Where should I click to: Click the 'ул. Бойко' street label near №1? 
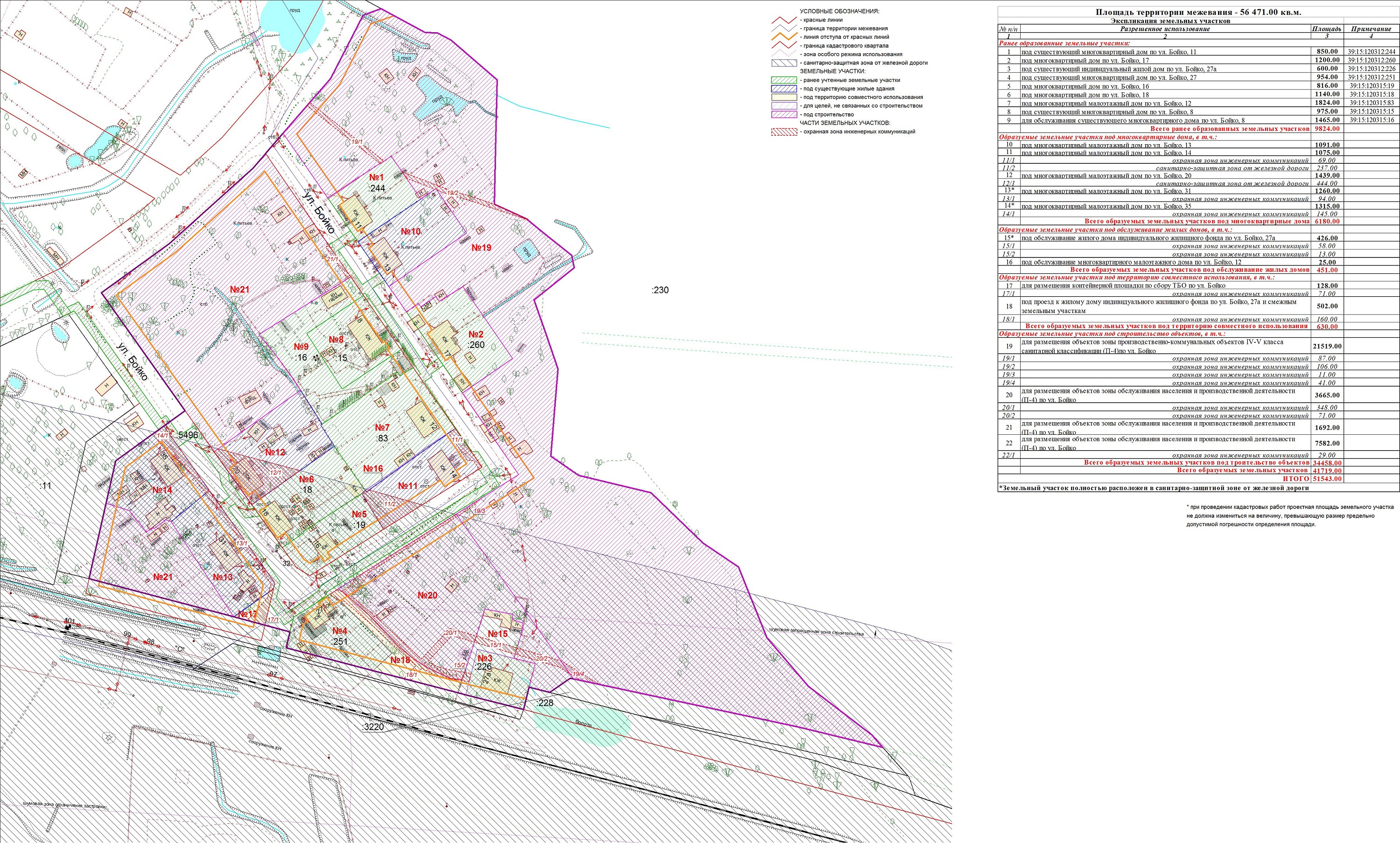[x=318, y=214]
